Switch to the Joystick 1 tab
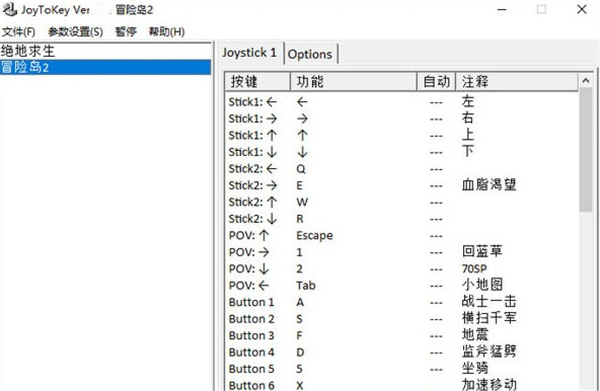Image resolution: width=600 pixels, height=391 pixels. pos(249,53)
